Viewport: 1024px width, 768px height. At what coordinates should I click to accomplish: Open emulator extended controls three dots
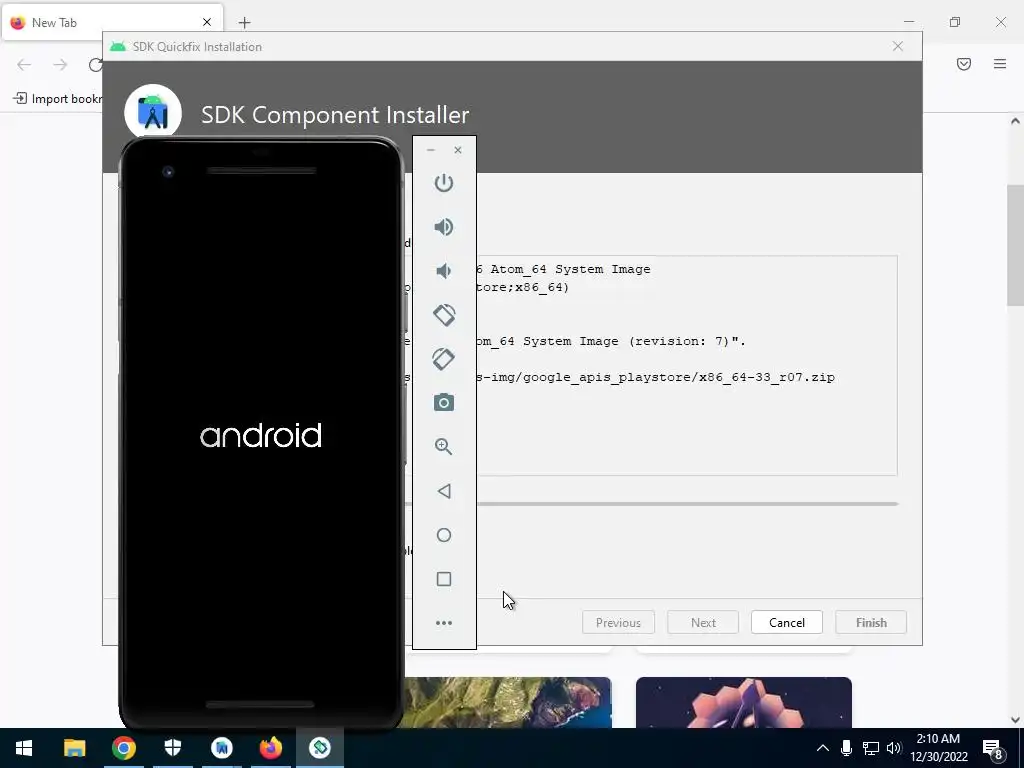(443, 623)
